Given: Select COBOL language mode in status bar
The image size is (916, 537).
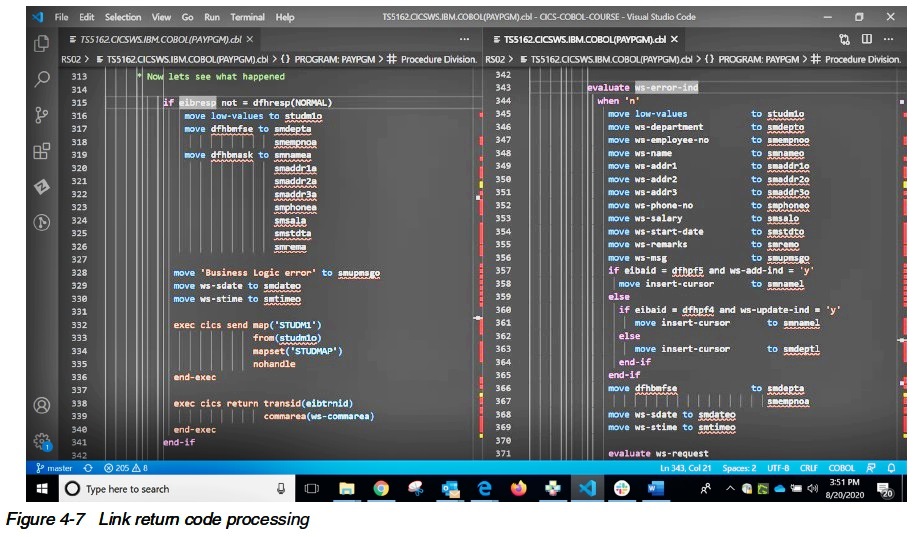Looking at the screenshot, I should click(x=841, y=468).
